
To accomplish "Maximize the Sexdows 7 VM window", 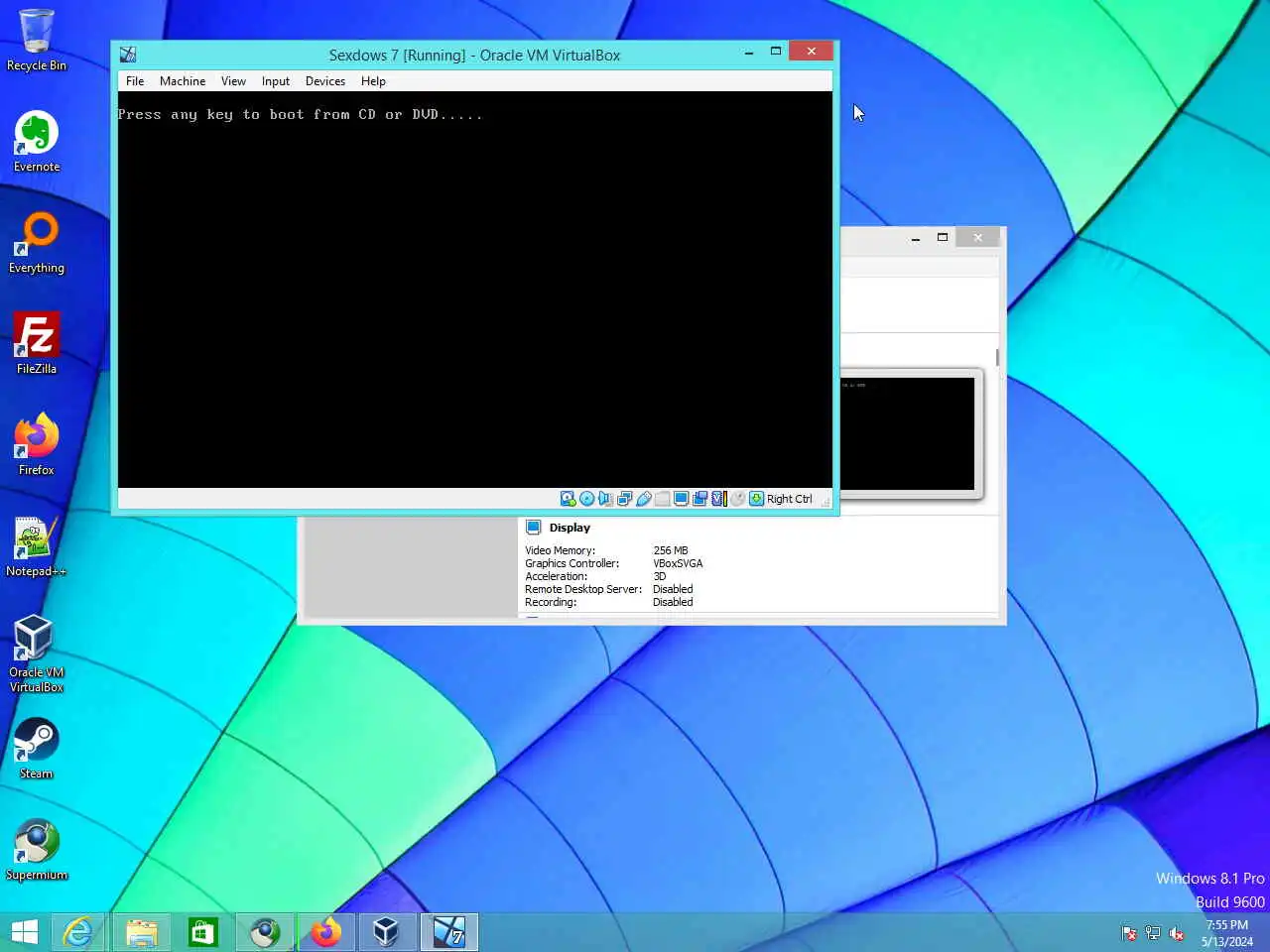I will click(776, 52).
